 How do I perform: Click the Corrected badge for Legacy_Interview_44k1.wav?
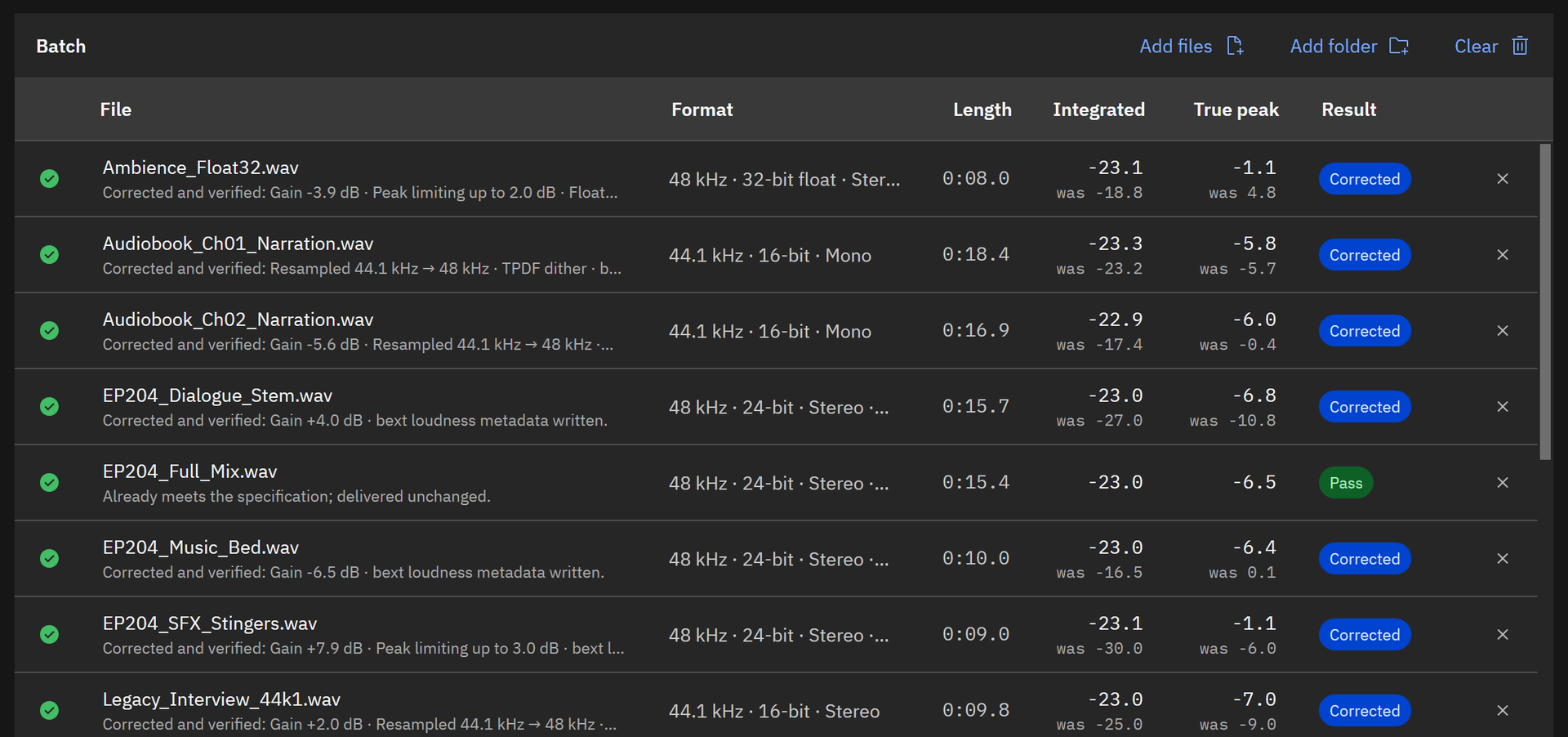coord(1365,711)
